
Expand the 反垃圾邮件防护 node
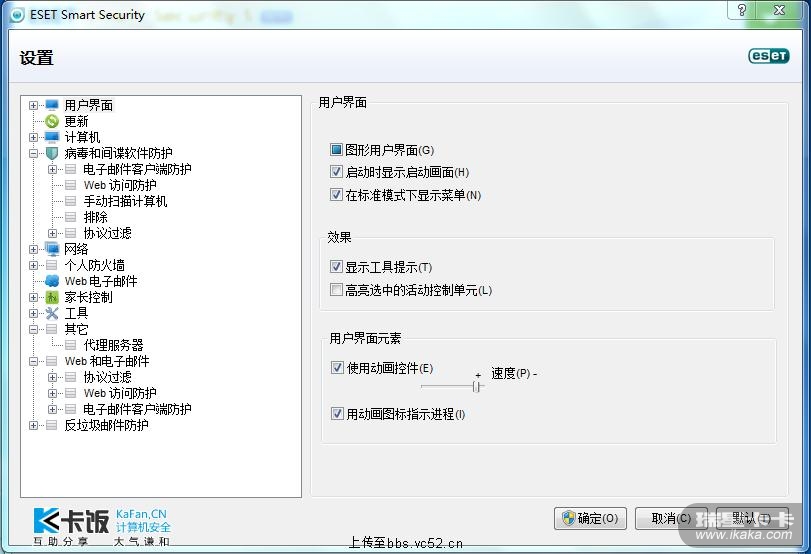34,426
